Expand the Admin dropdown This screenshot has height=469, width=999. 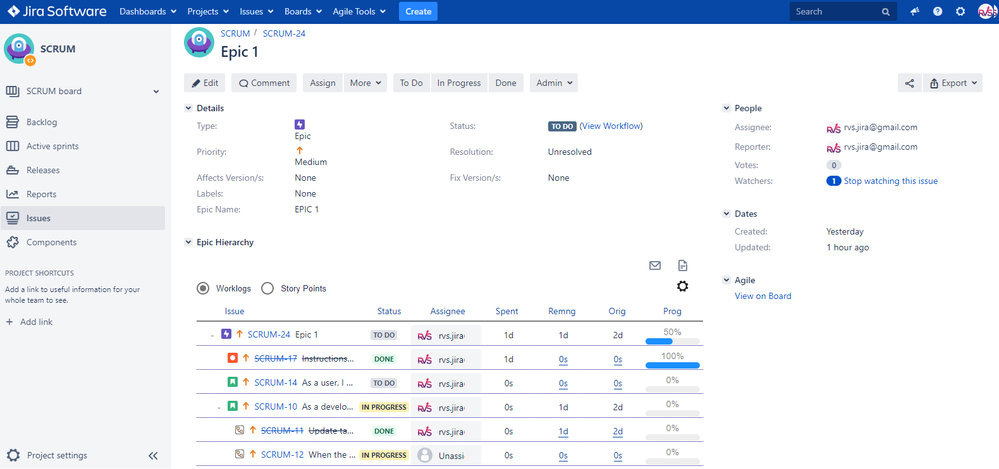pos(553,83)
